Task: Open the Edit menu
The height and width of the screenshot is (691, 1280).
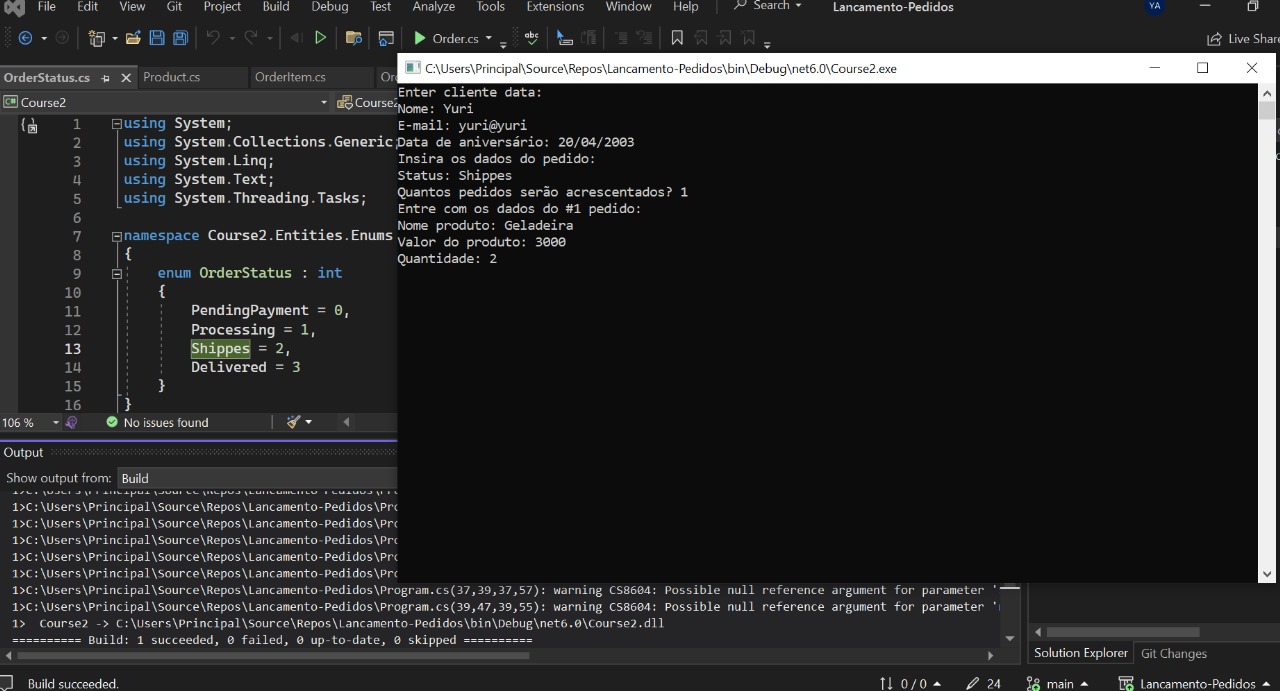Action: (x=88, y=6)
